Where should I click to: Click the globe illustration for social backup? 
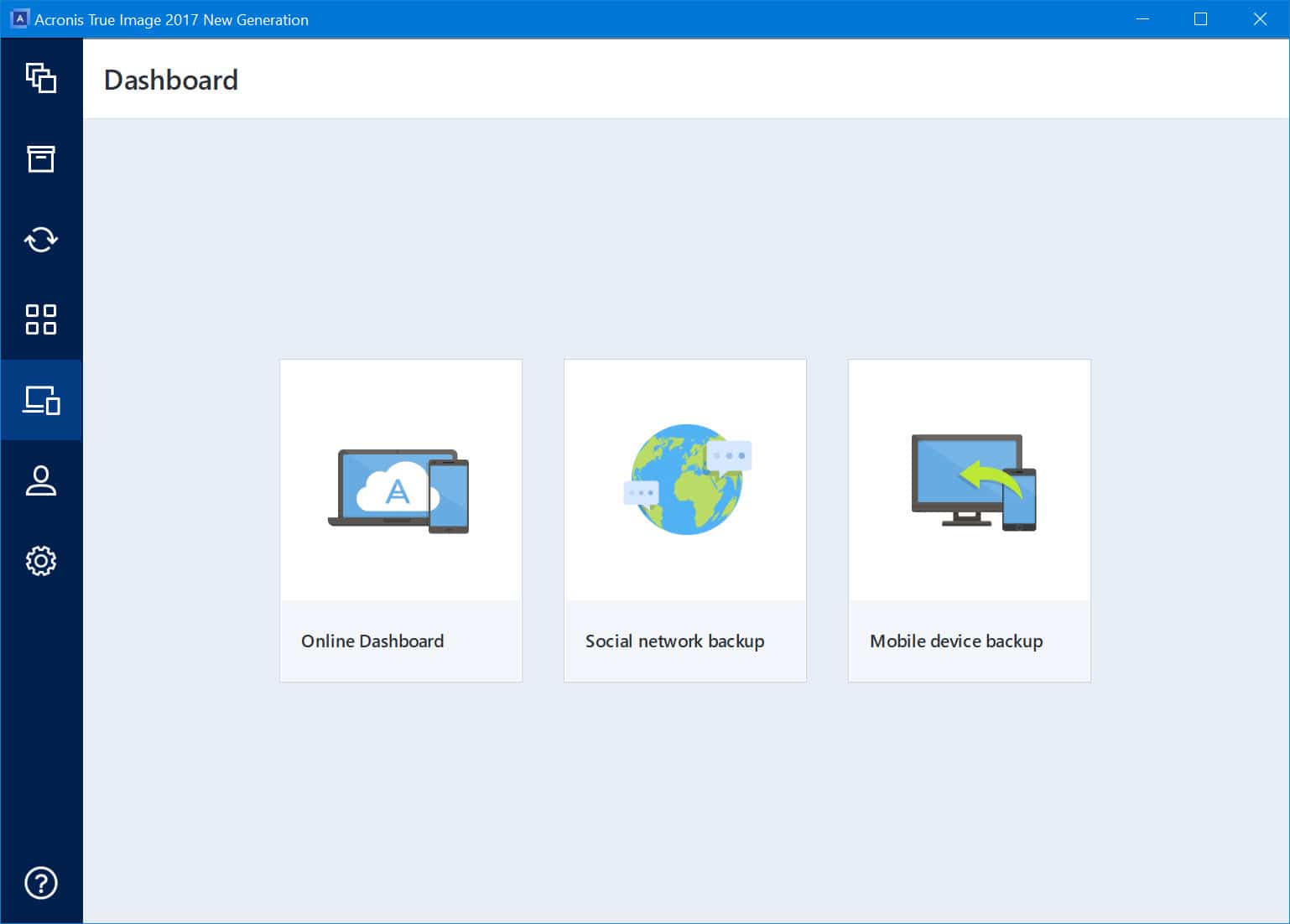pos(685,479)
